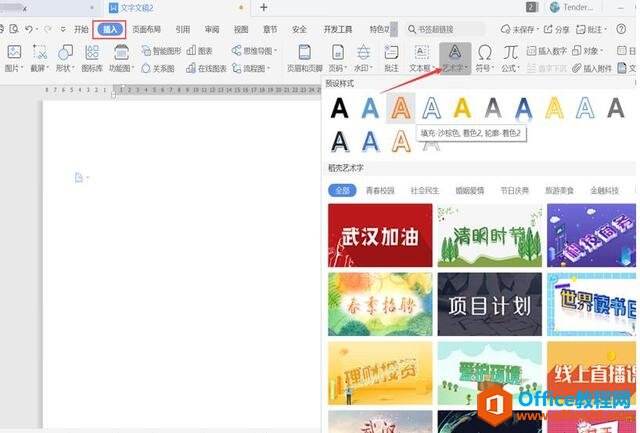
Task: Filter art text by 青春校园 category
Action: (x=380, y=190)
